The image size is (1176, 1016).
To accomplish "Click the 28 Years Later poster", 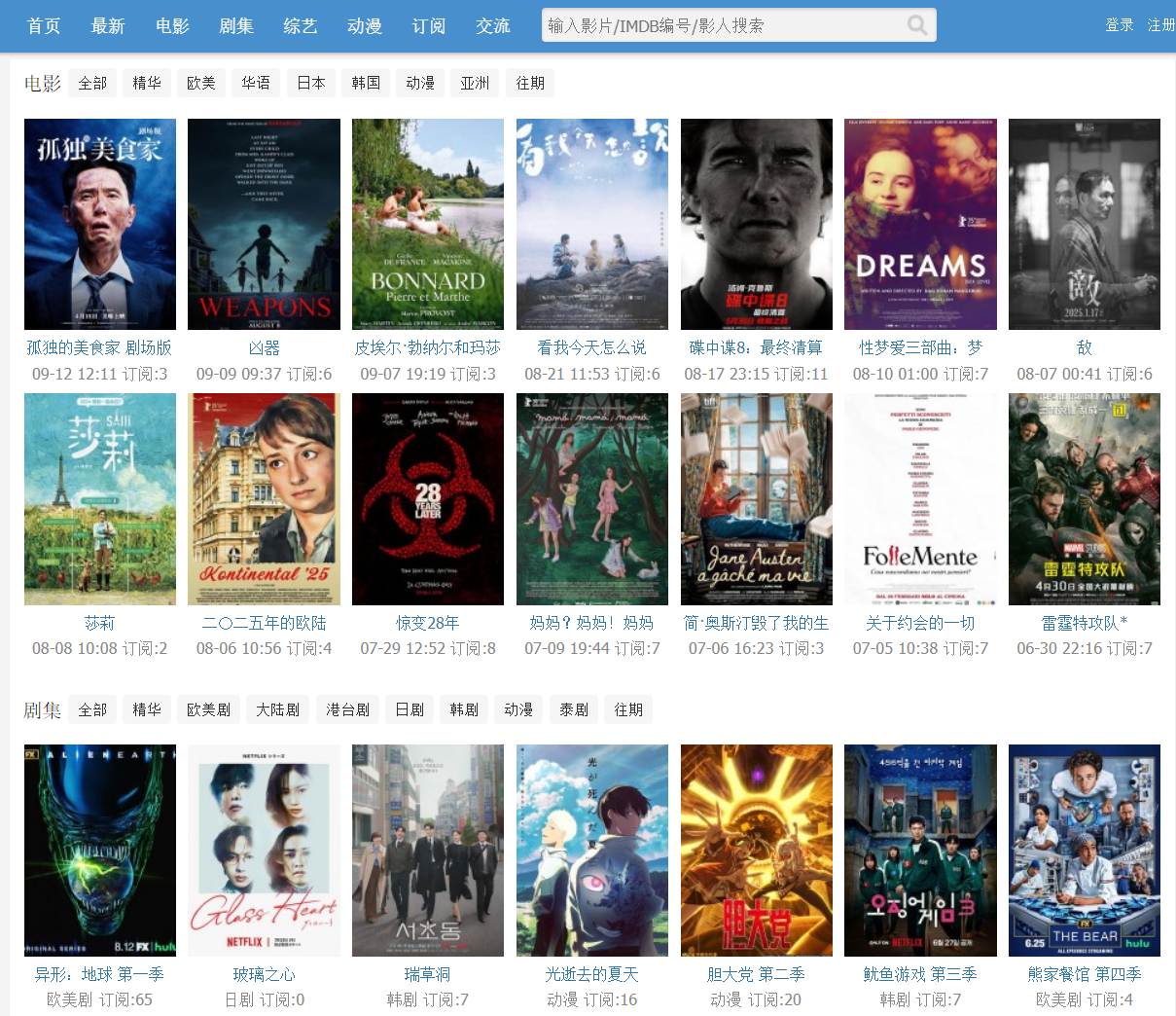I will click(428, 499).
